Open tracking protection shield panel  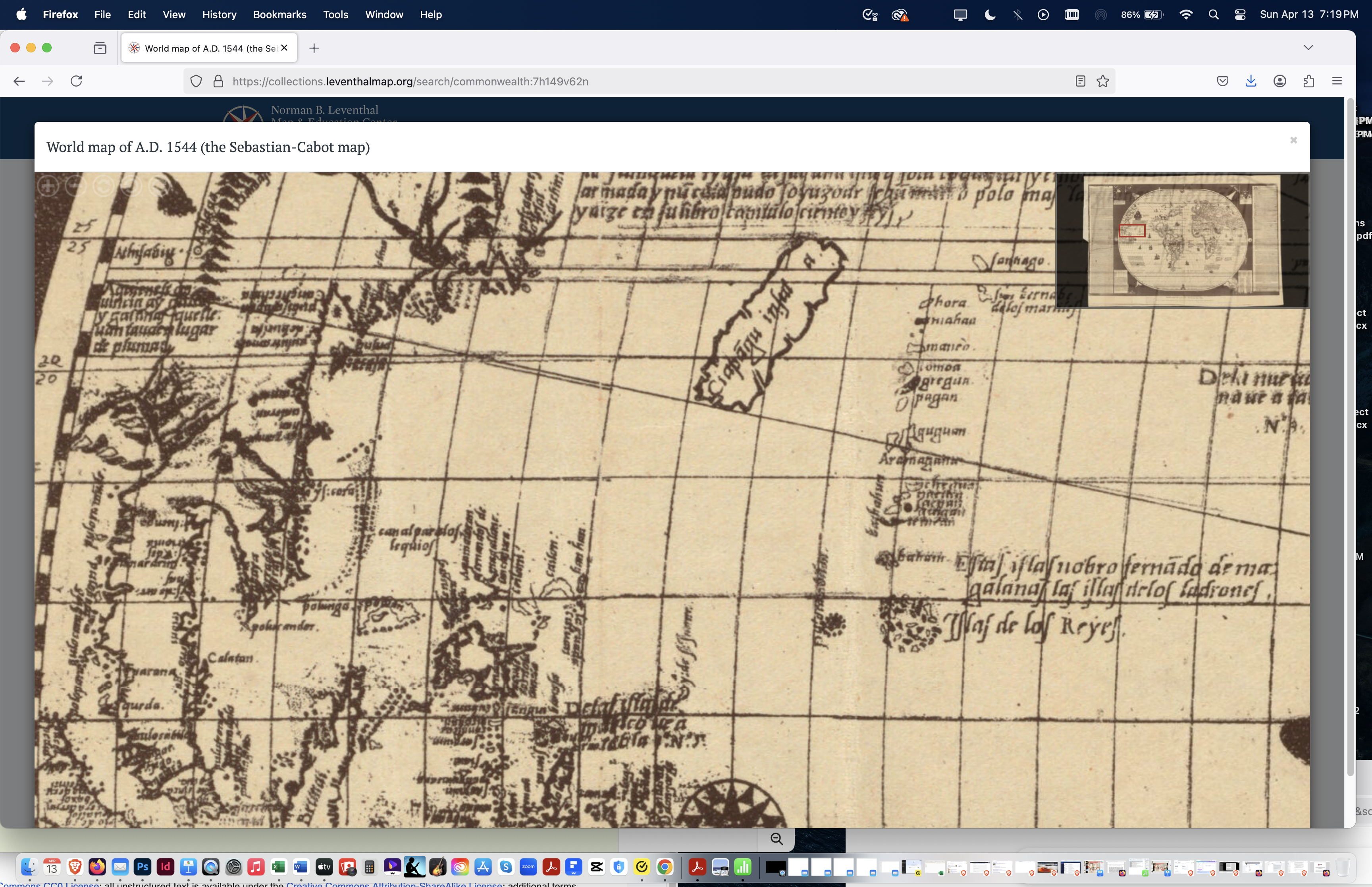pos(197,81)
